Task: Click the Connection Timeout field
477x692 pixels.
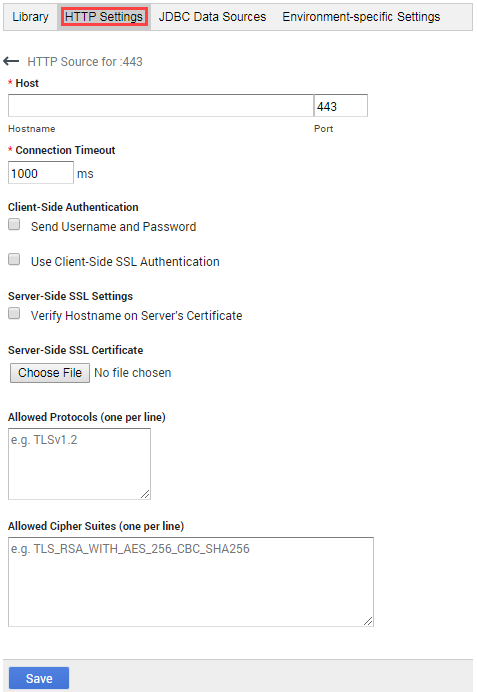Action: (x=41, y=173)
